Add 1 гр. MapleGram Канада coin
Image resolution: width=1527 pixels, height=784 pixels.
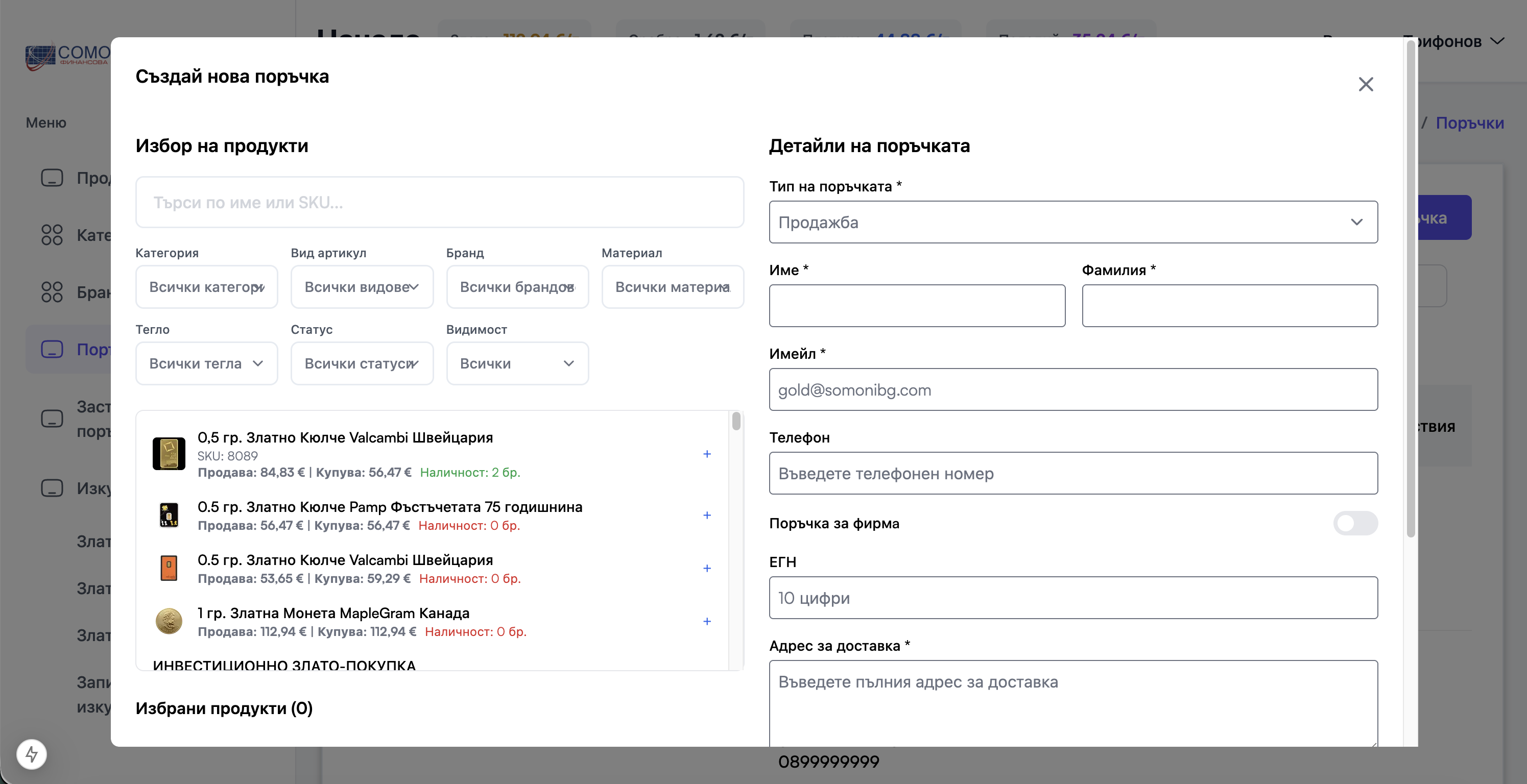(707, 622)
